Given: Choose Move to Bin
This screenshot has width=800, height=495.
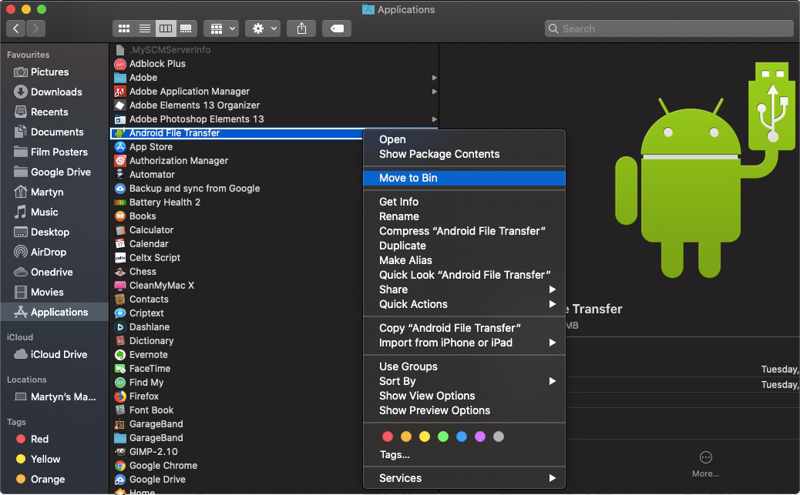Looking at the screenshot, I should coord(464,178).
